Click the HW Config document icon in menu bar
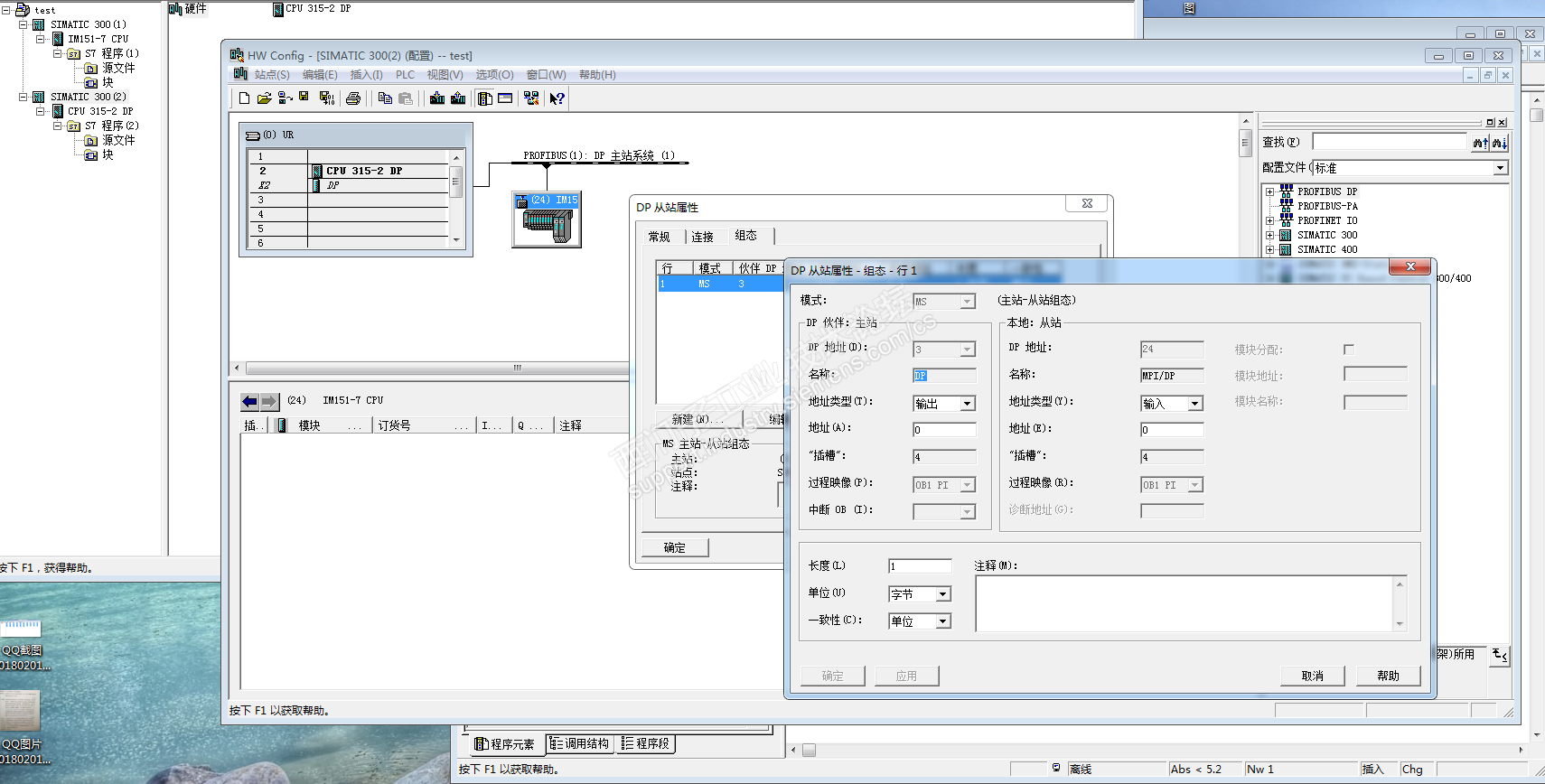Image resolution: width=1545 pixels, height=784 pixels. pos(240,74)
